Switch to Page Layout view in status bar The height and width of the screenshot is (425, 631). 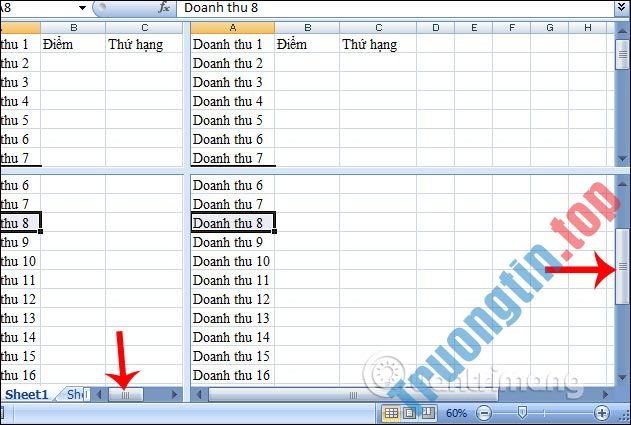410,413
